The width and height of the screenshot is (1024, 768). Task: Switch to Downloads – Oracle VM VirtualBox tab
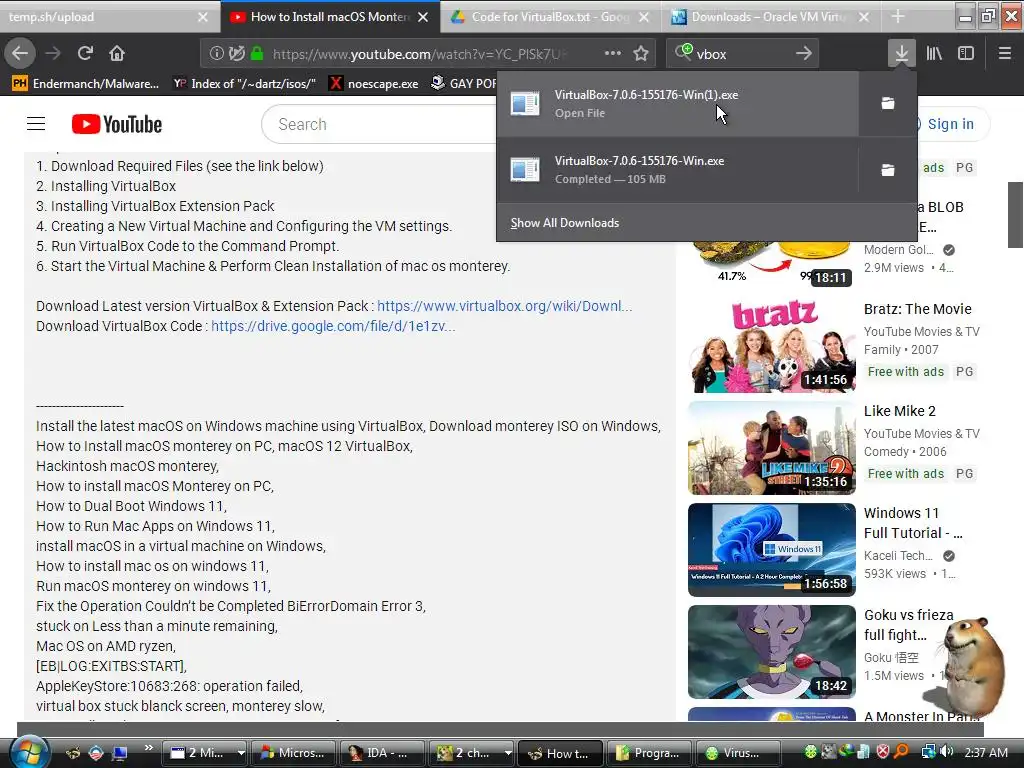coord(771,17)
